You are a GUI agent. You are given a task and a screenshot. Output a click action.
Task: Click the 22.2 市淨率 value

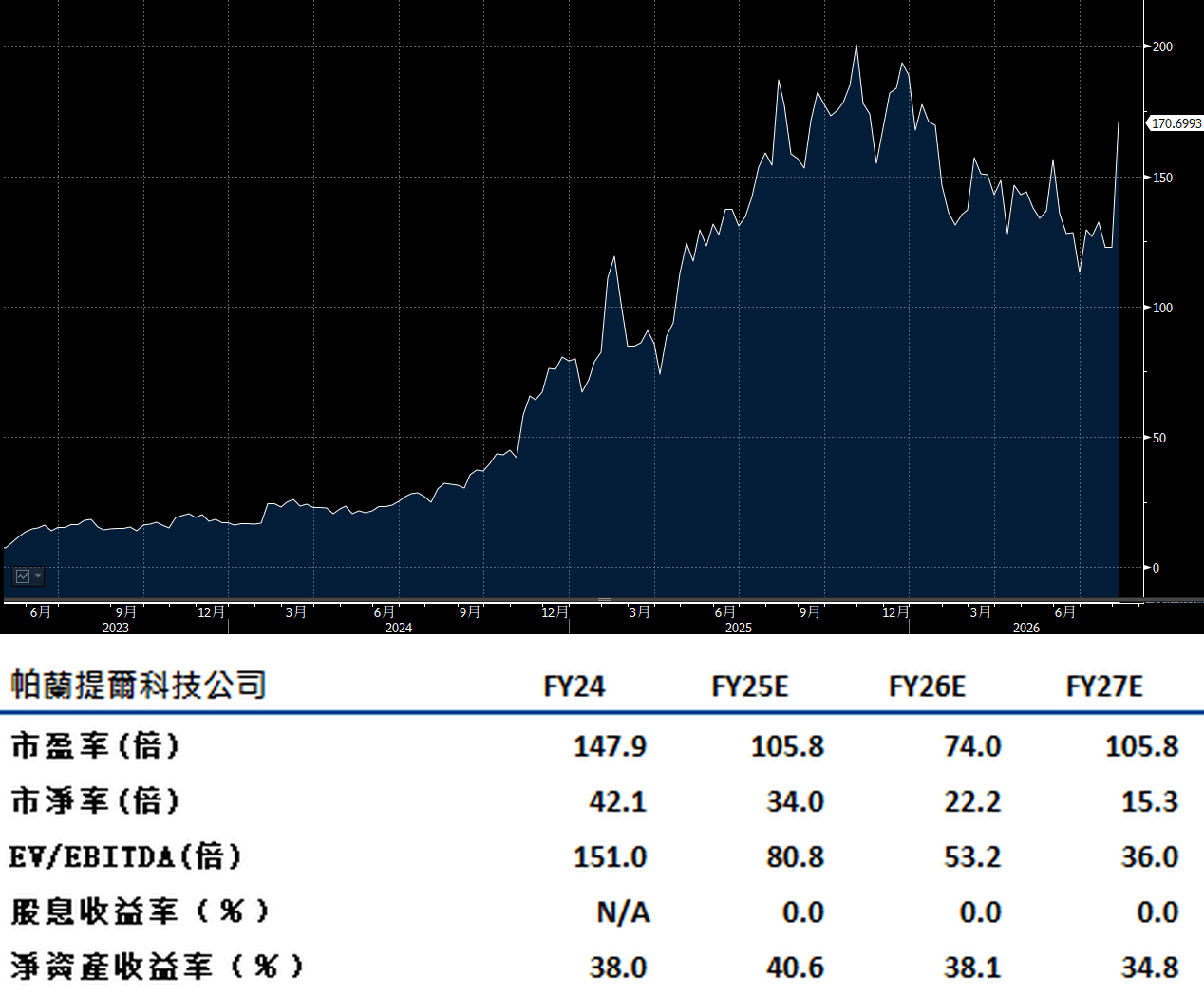972,801
